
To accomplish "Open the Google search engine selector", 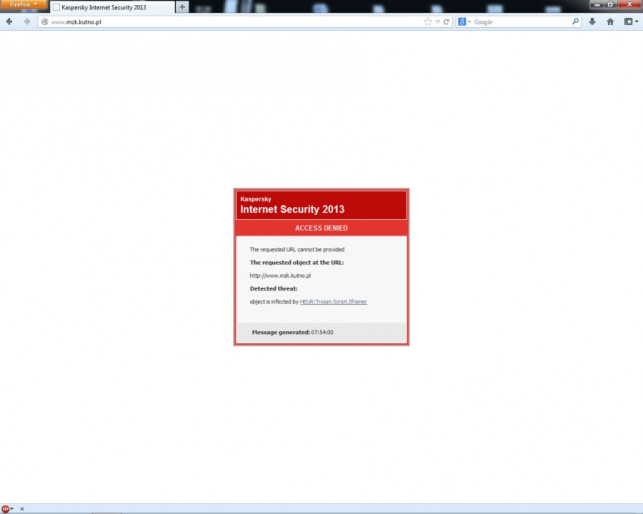I will click(x=464, y=22).
